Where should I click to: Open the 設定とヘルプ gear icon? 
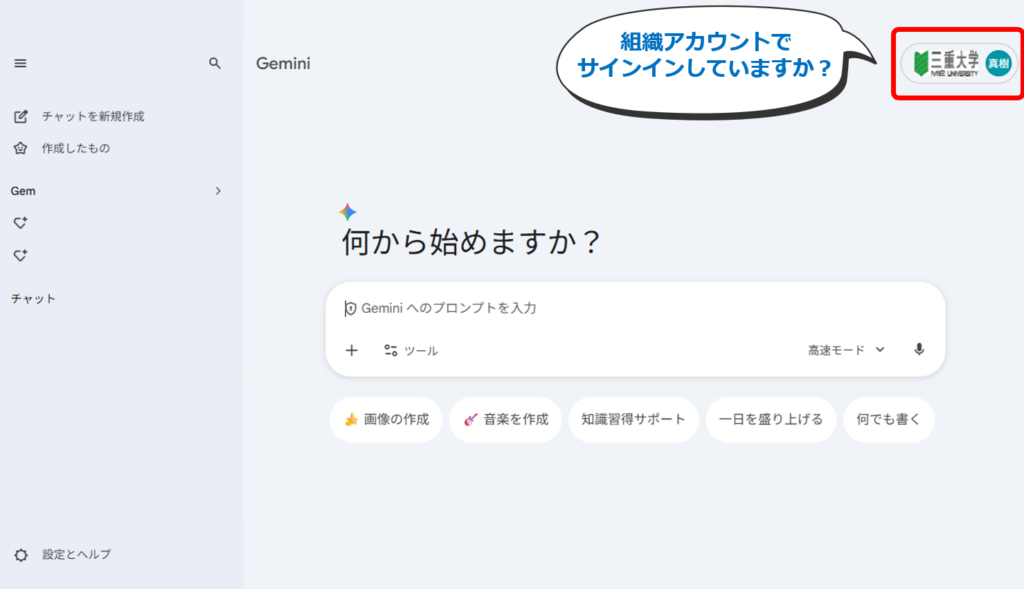pos(20,554)
